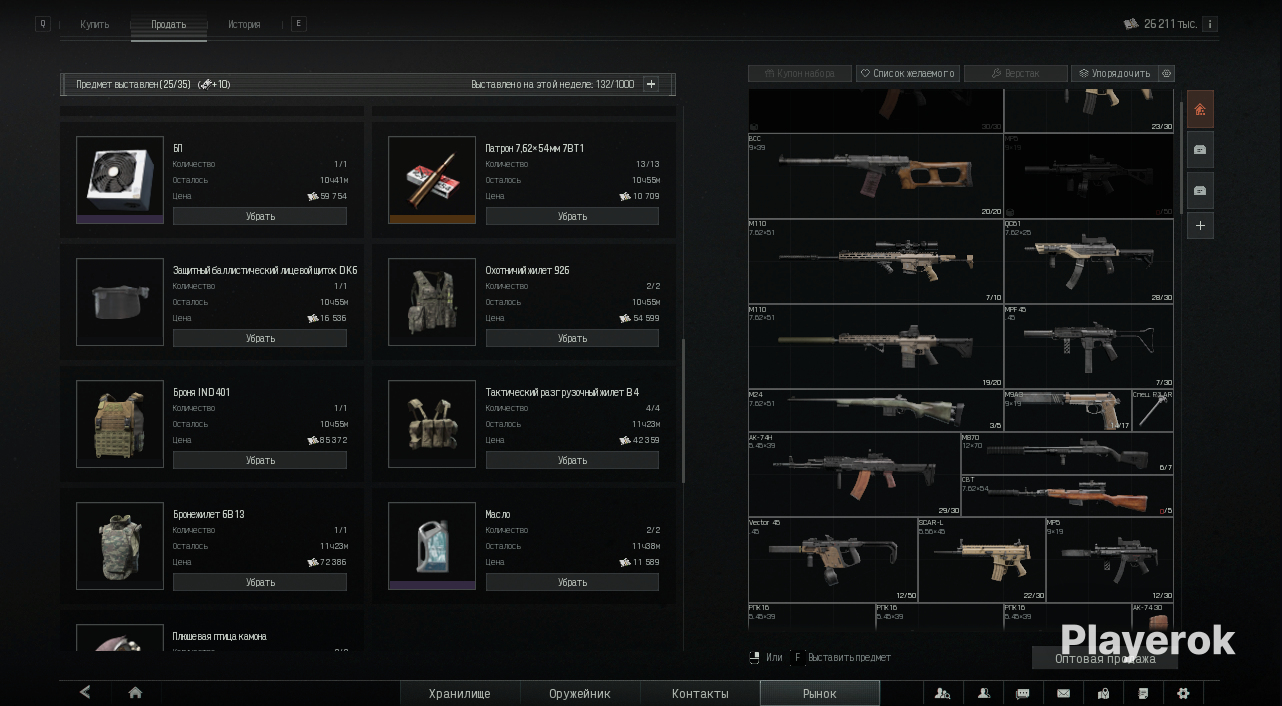Open the Оружейник tab

coord(580,693)
